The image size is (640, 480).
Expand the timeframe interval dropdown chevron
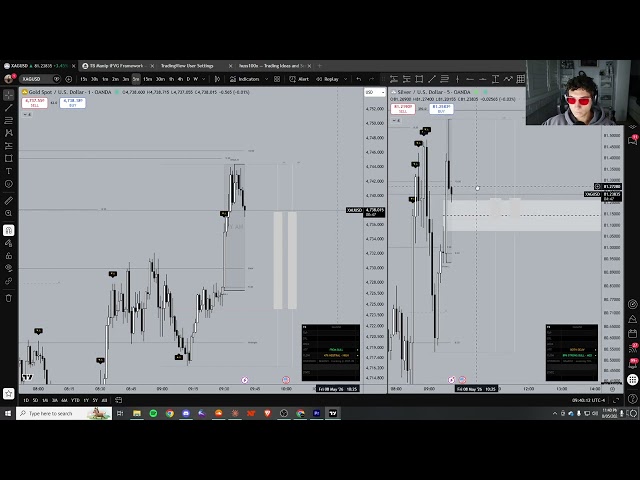203,79
